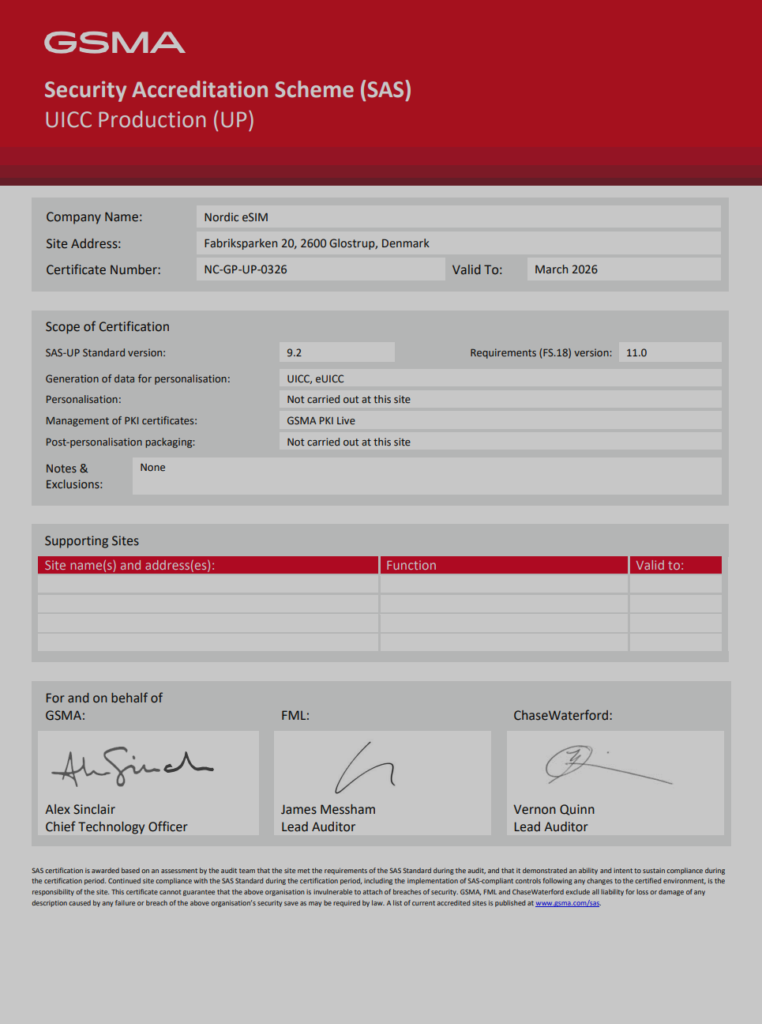Image resolution: width=762 pixels, height=1024 pixels.
Task: Click the site address field with Fabriksparken 20
Action: pos(458,243)
